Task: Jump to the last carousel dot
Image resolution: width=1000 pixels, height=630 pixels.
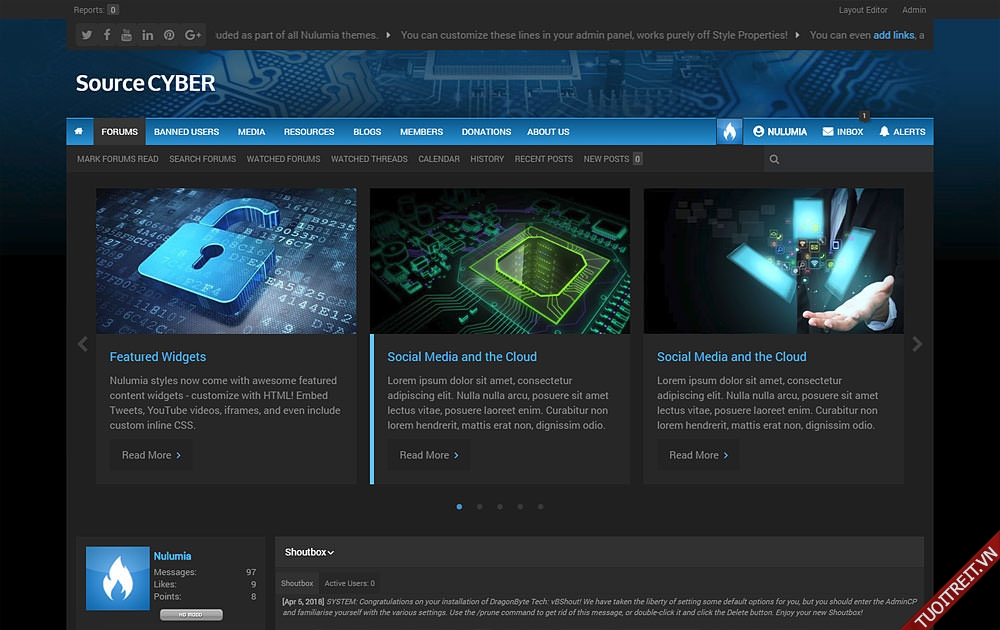Action: 541,507
